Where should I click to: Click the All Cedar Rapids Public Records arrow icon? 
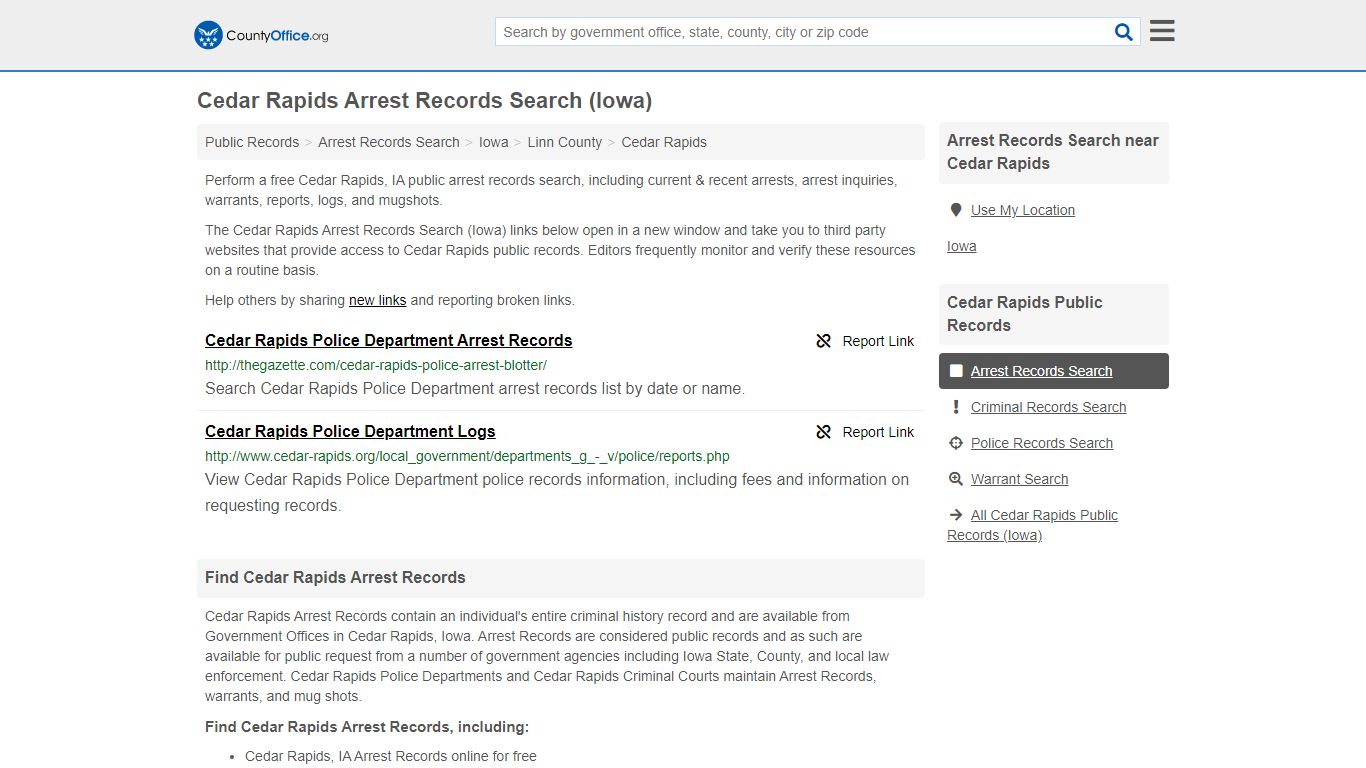[956, 515]
